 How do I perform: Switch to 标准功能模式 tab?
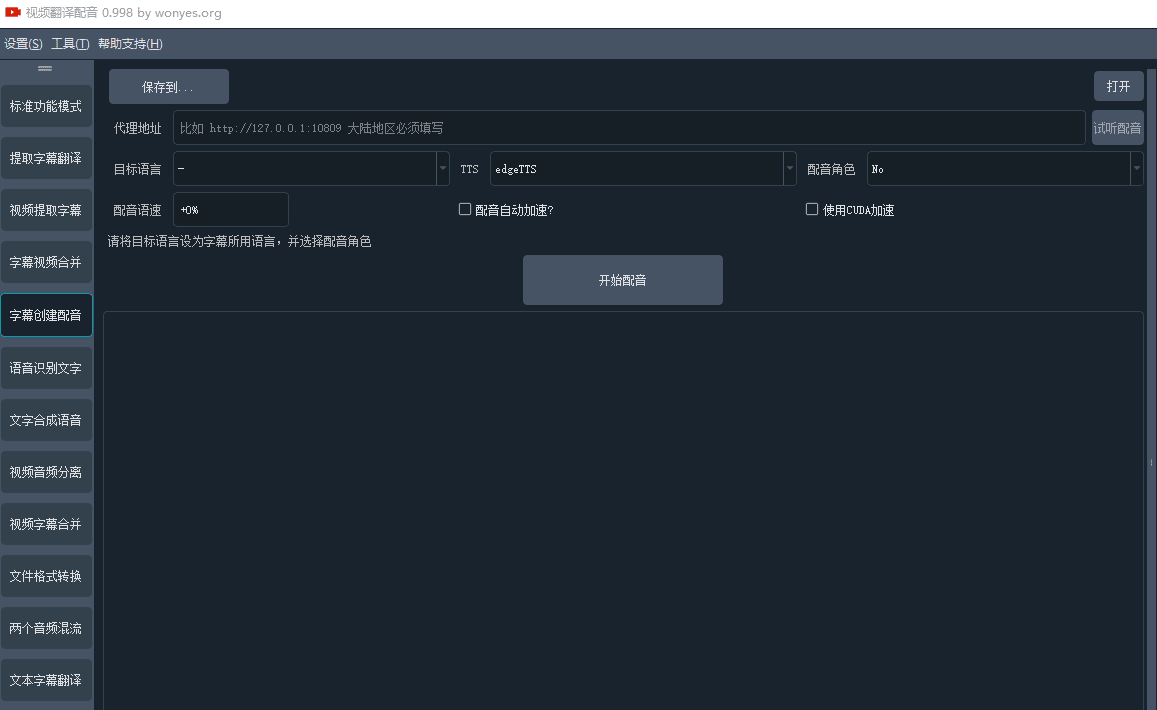(x=46, y=106)
